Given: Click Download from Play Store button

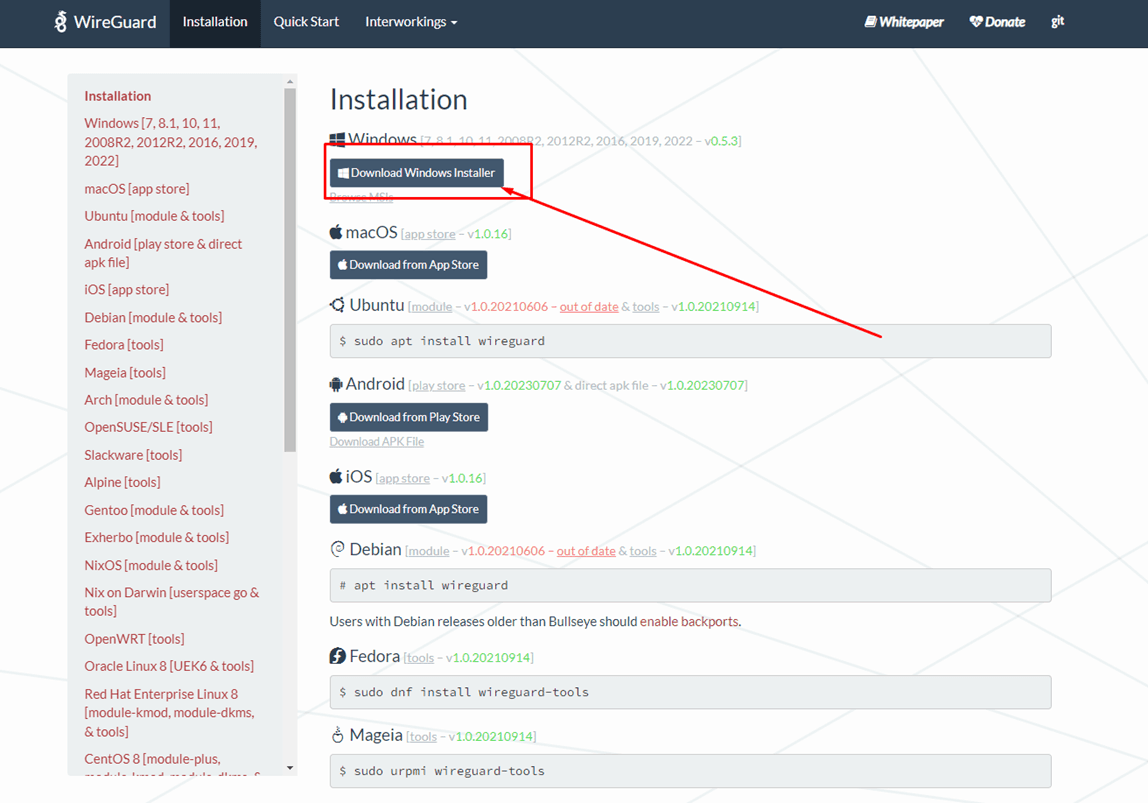Looking at the screenshot, I should click(408, 417).
